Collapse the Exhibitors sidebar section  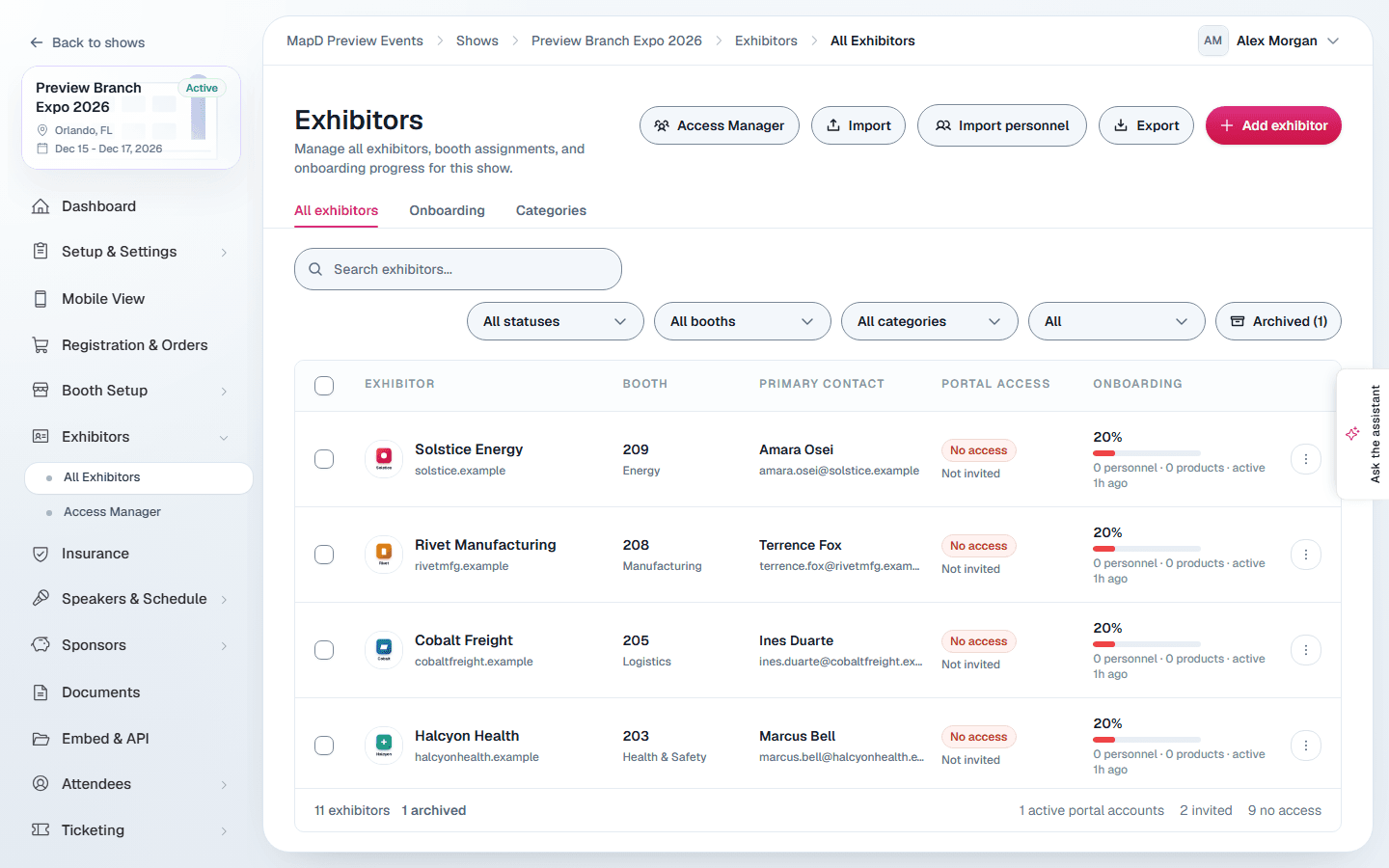click(x=131, y=437)
